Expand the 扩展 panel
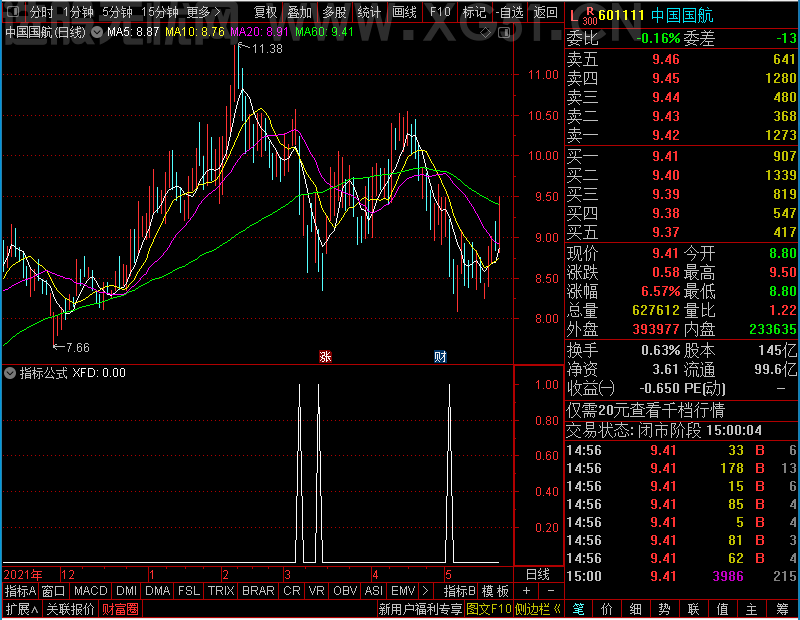The image size is (800, 620). click(21, 609)
